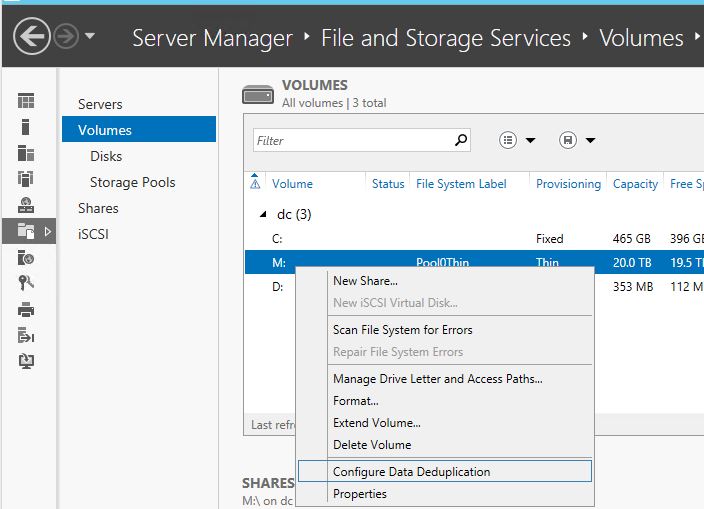This screenshot has height=509, width=704.
Task: Open the DNS/role server icon in the sidebar
Action: [26, 205]
